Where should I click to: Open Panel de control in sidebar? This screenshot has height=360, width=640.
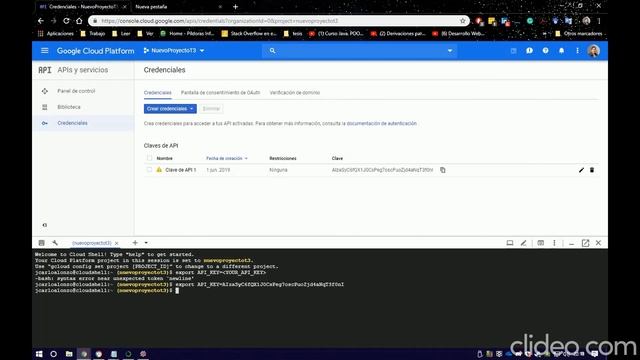[76, 91]
